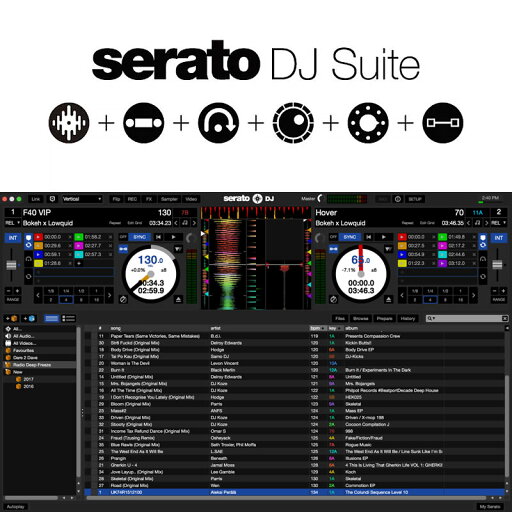Click the Autoplay button at bottom left
Viewport: 512px width, 512px height.
click(x=15, y=507)
